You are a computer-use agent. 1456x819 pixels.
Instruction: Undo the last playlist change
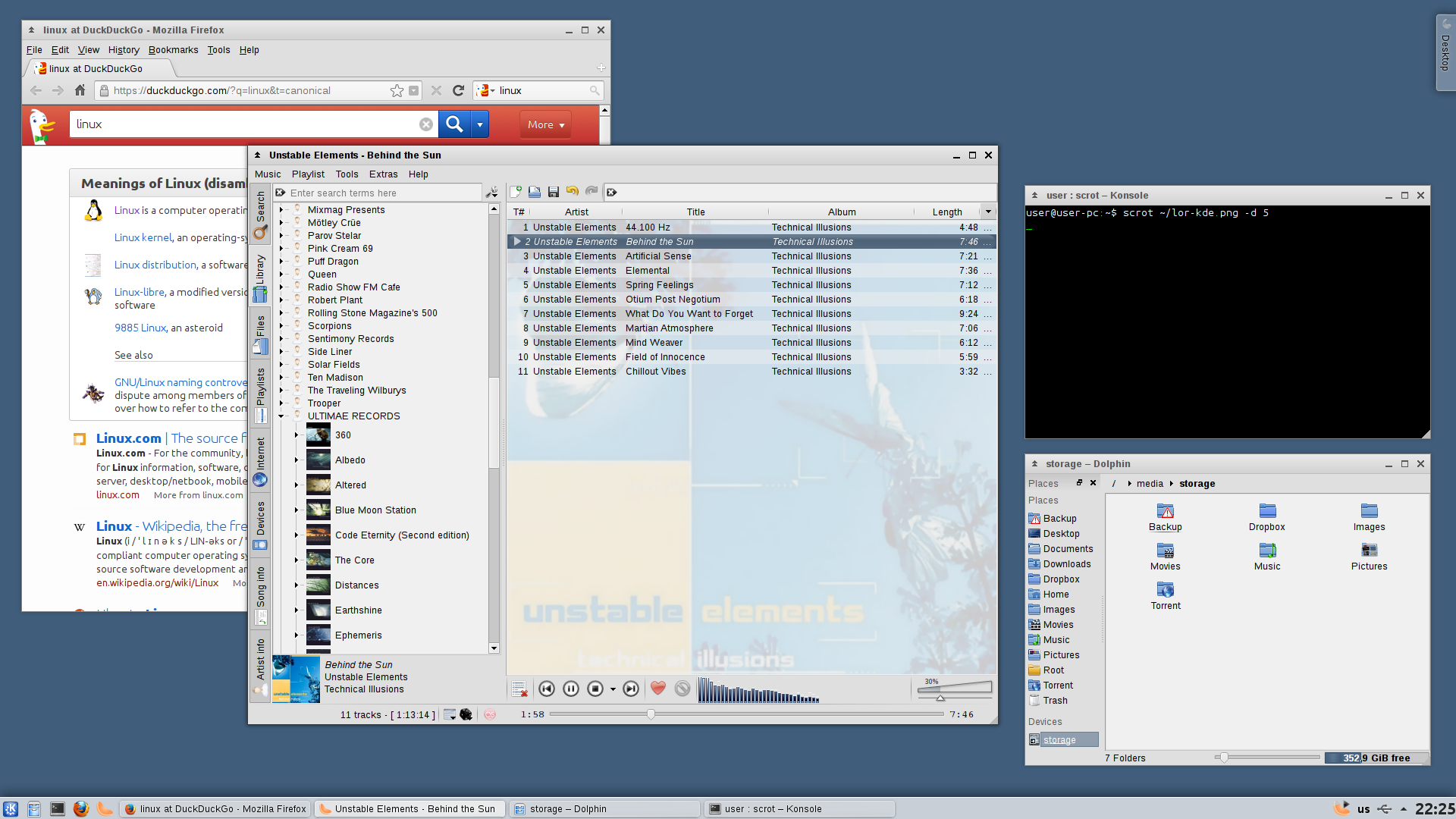[x=573, y=192]
